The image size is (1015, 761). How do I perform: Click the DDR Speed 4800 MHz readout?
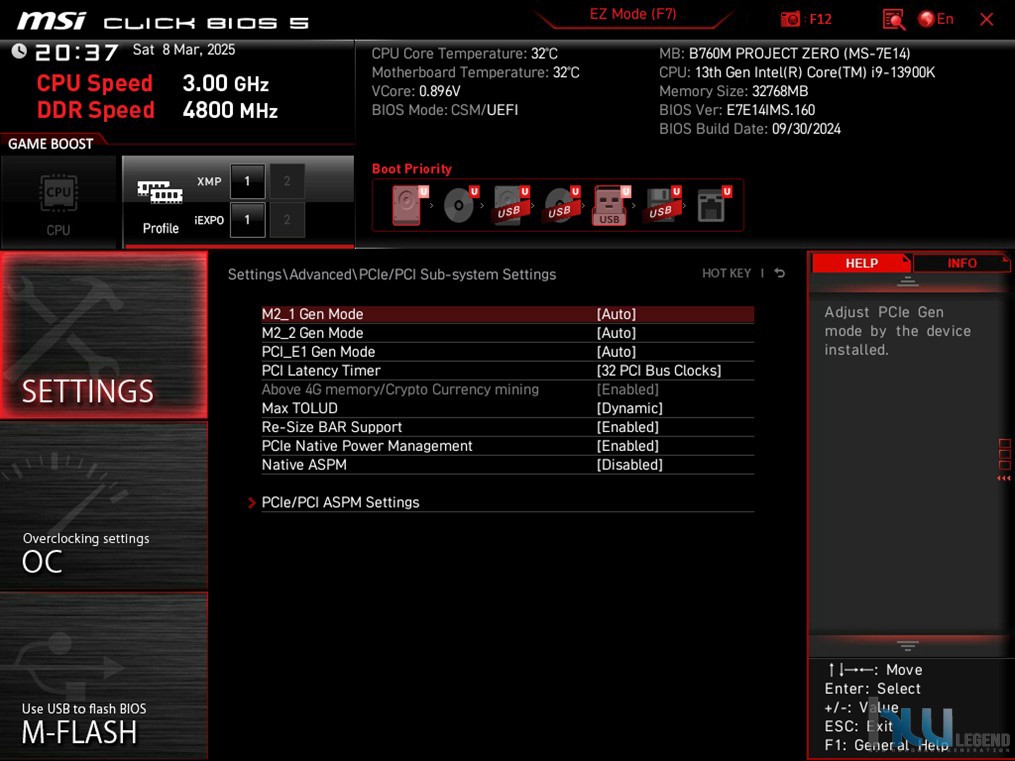pos(157,110)
